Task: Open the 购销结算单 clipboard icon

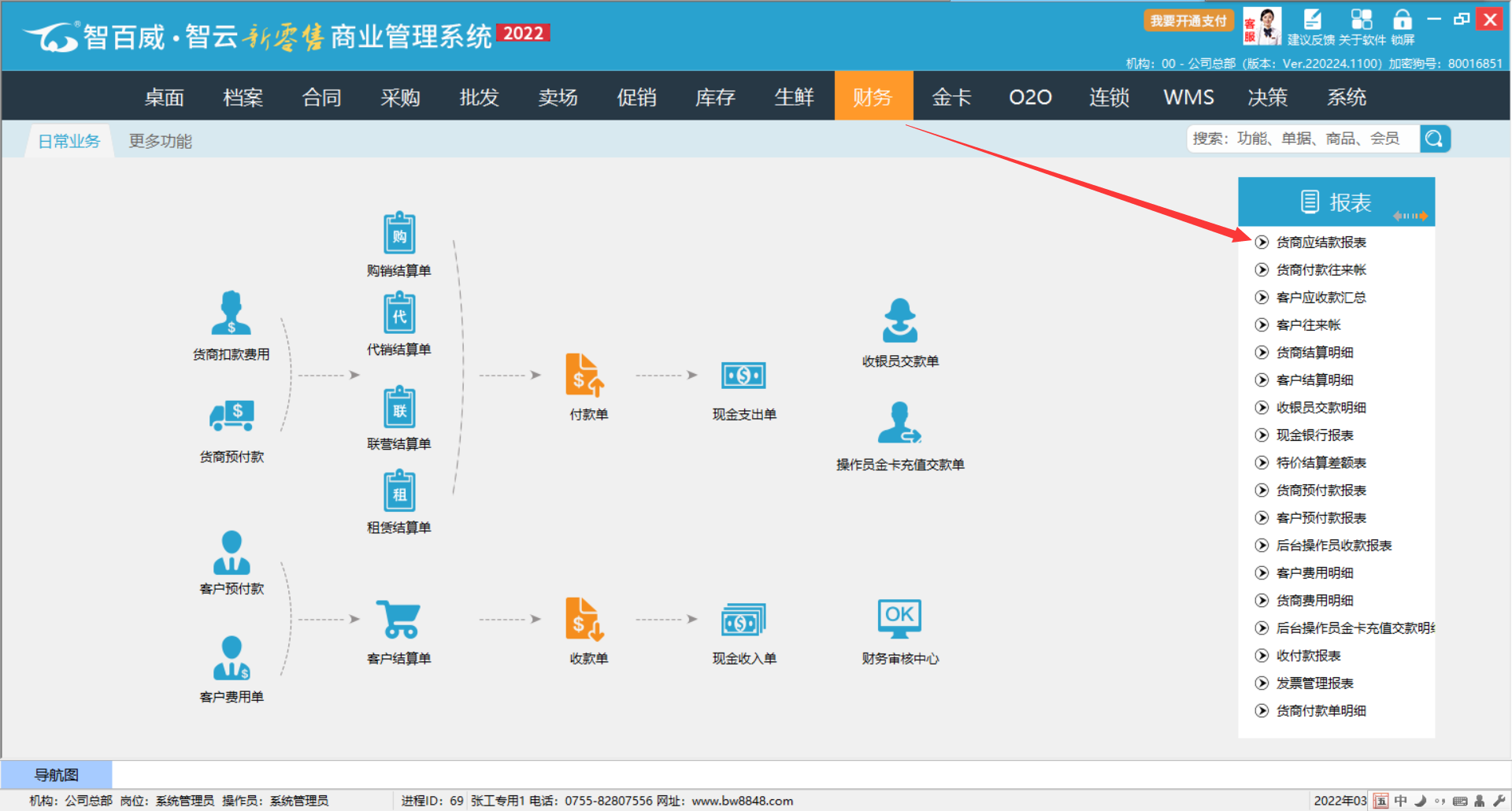Action: pos(399,234)
